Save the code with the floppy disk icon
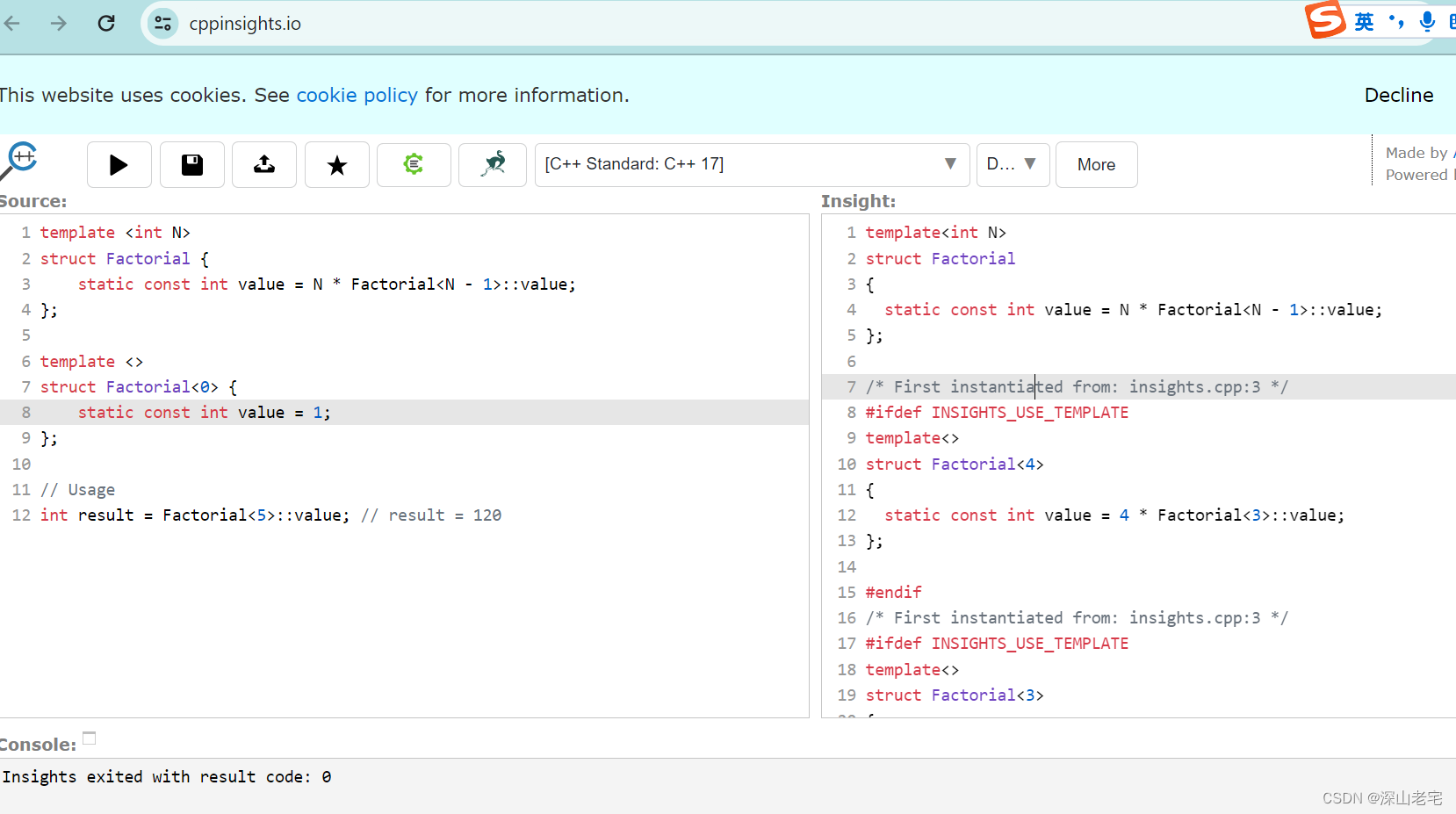 coord(192,164)
